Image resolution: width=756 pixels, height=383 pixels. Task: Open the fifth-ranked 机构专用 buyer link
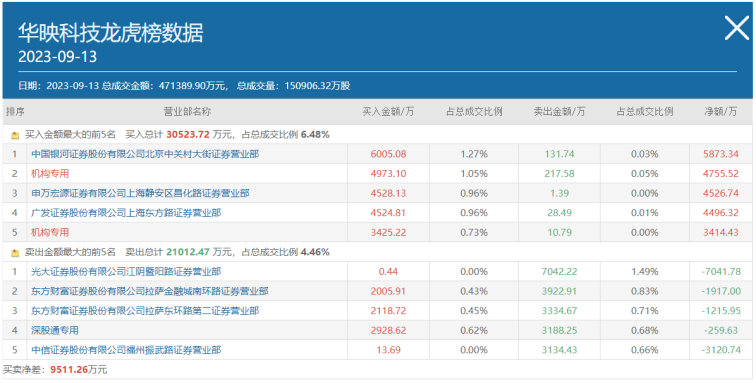coord(50,233)
